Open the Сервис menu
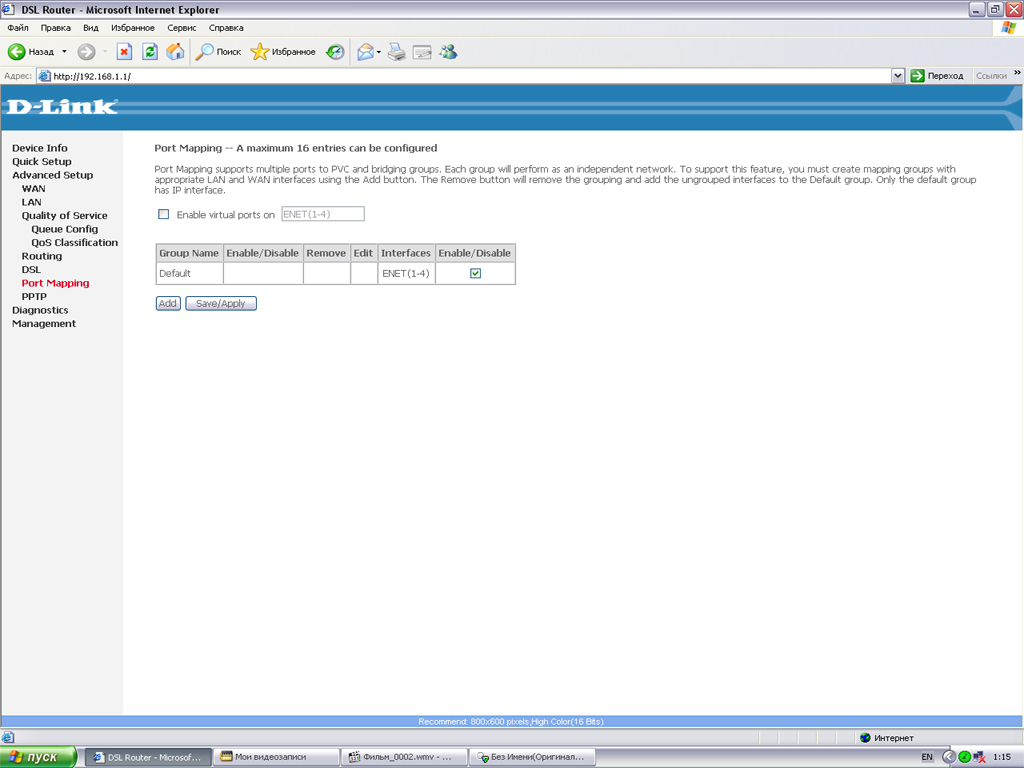The width and height of the screenshot is (1024, 768). (x=182, y=28)
